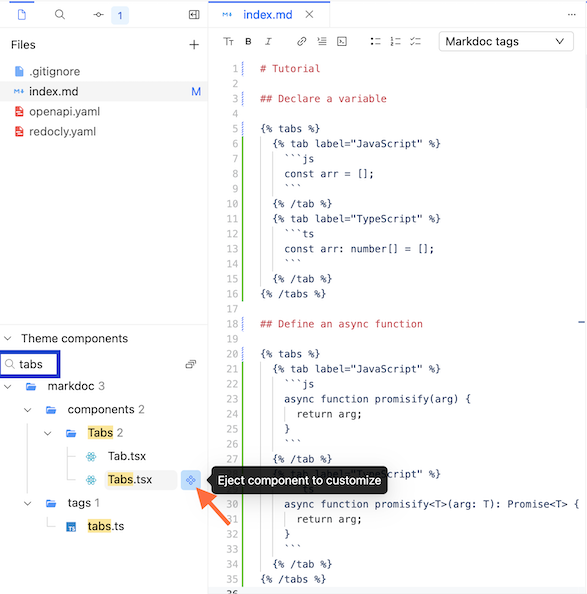Insert a numbered list
The image size is (587, 594).
click(395, 41)
